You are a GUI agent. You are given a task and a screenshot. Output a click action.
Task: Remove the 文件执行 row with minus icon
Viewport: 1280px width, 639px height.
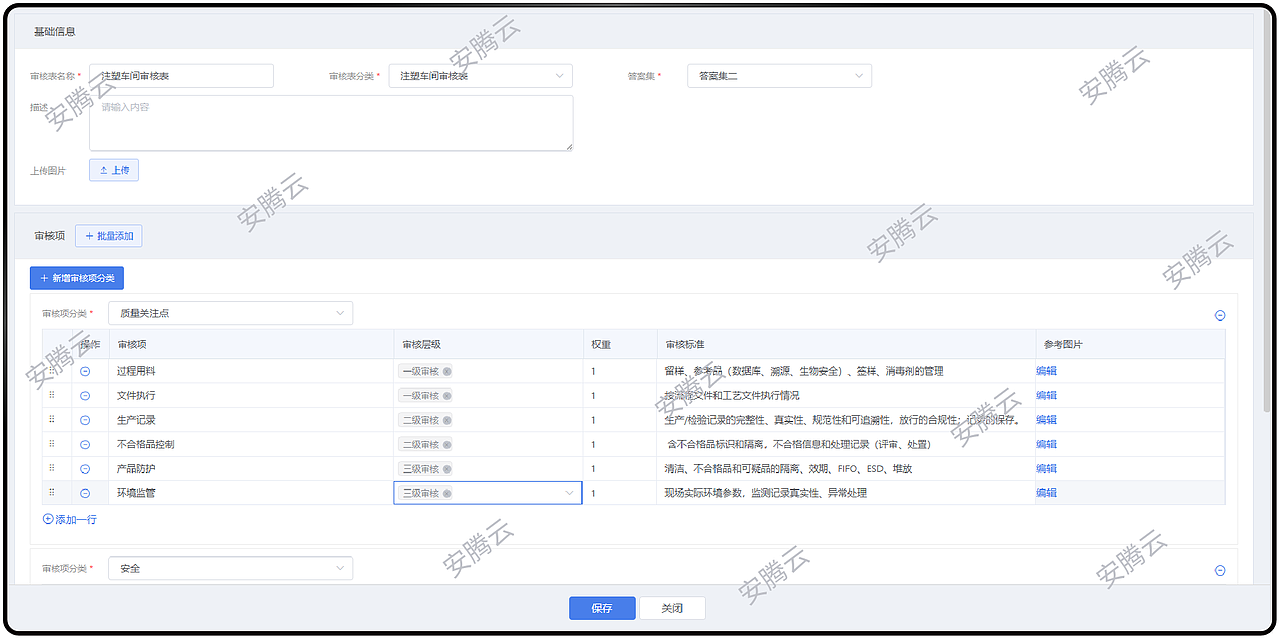[x=85, y=396]
